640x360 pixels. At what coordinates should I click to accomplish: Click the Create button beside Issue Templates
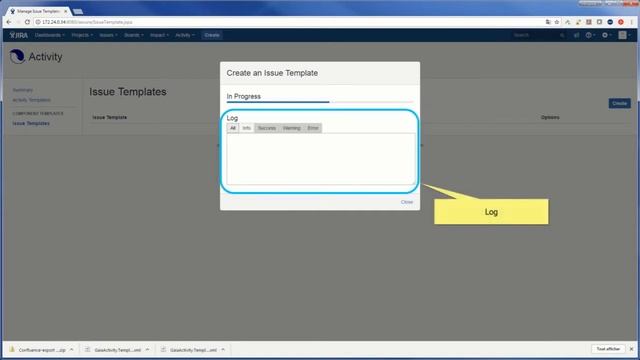click(619, 103)
